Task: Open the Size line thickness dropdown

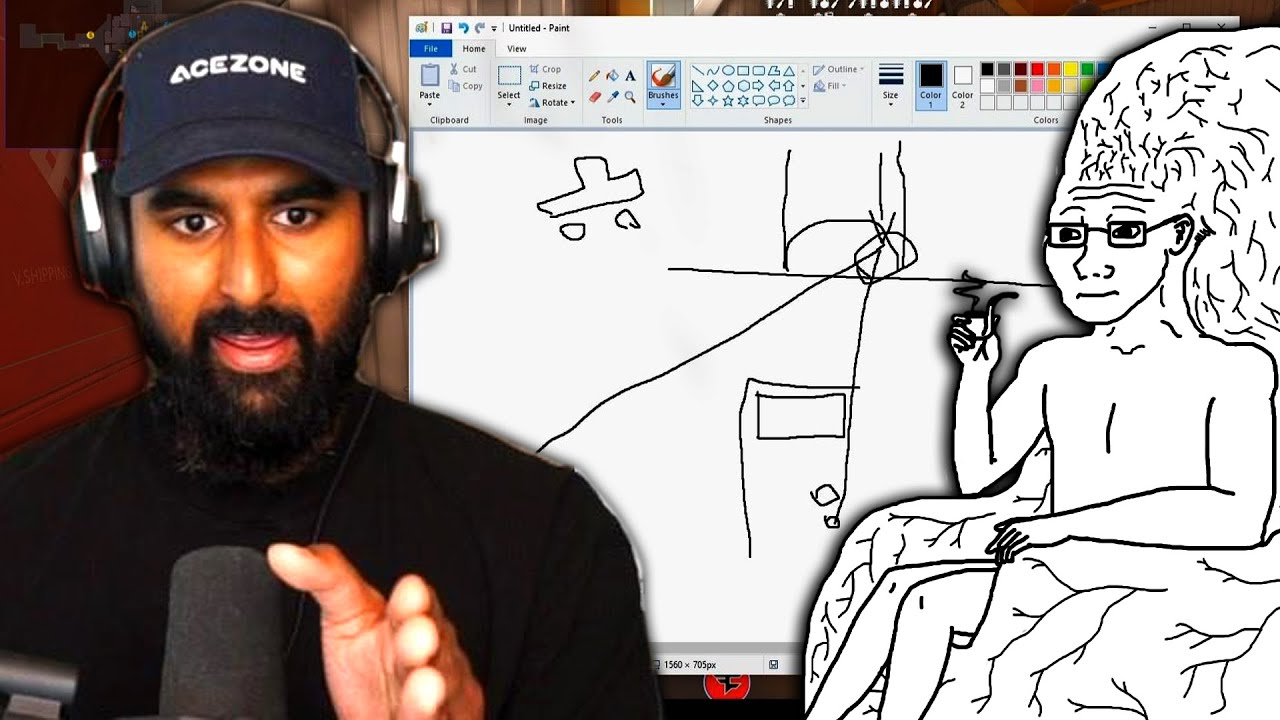Action: (x=890, y=84)
